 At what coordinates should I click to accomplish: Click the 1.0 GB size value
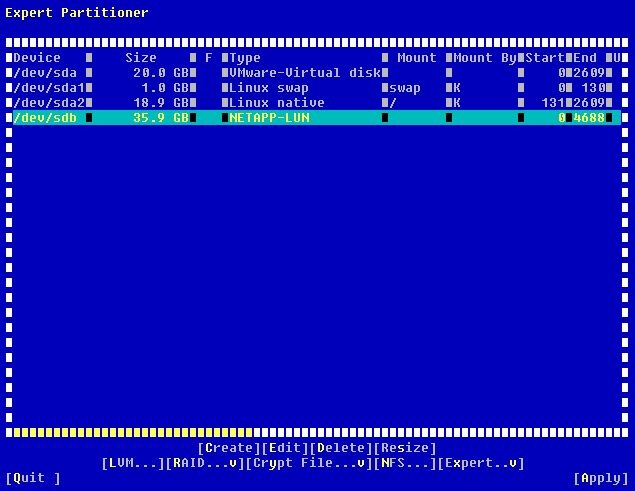(x=165, y=88)
